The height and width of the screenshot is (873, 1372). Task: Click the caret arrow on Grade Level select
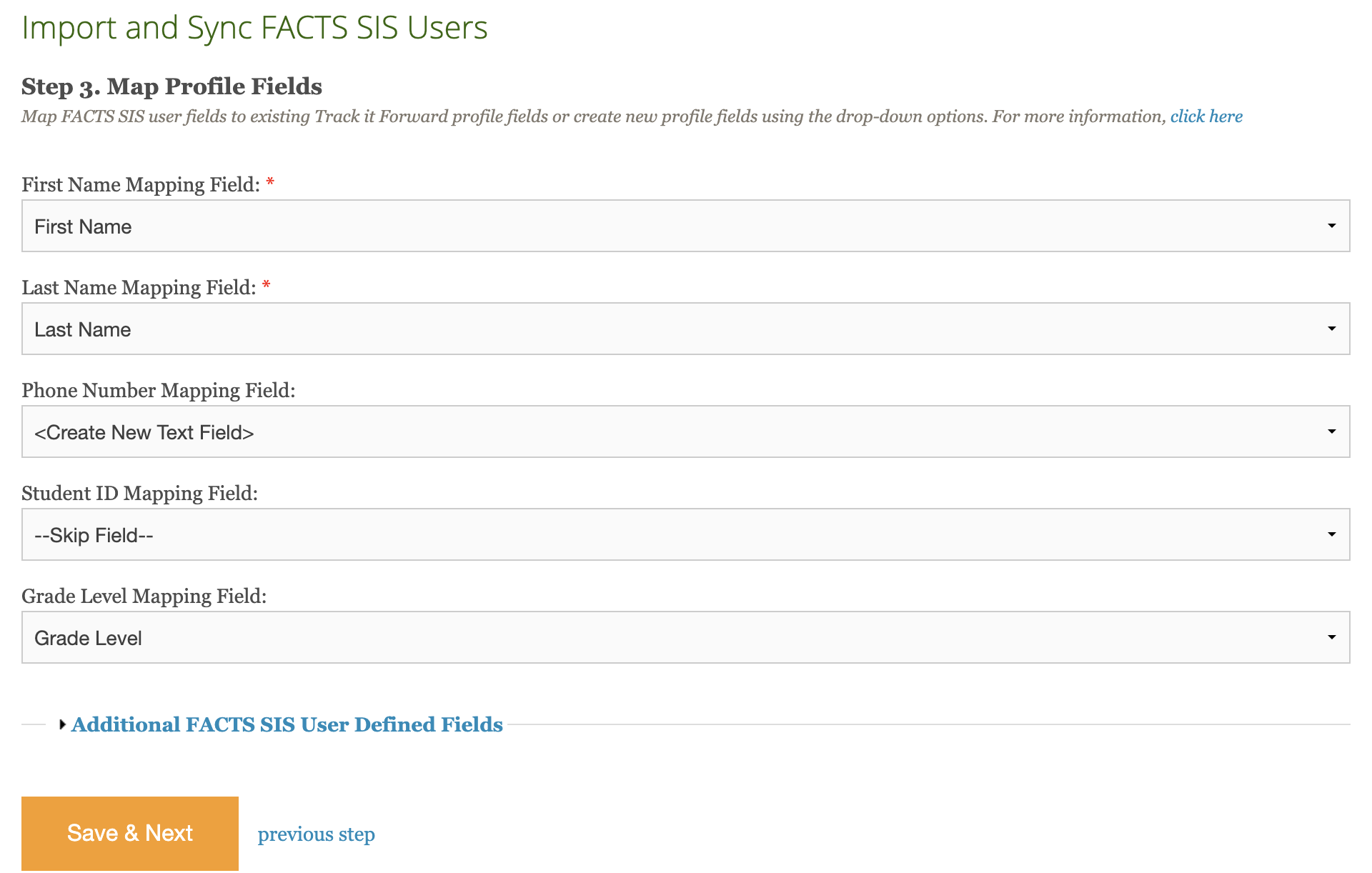click(1331, 637)
